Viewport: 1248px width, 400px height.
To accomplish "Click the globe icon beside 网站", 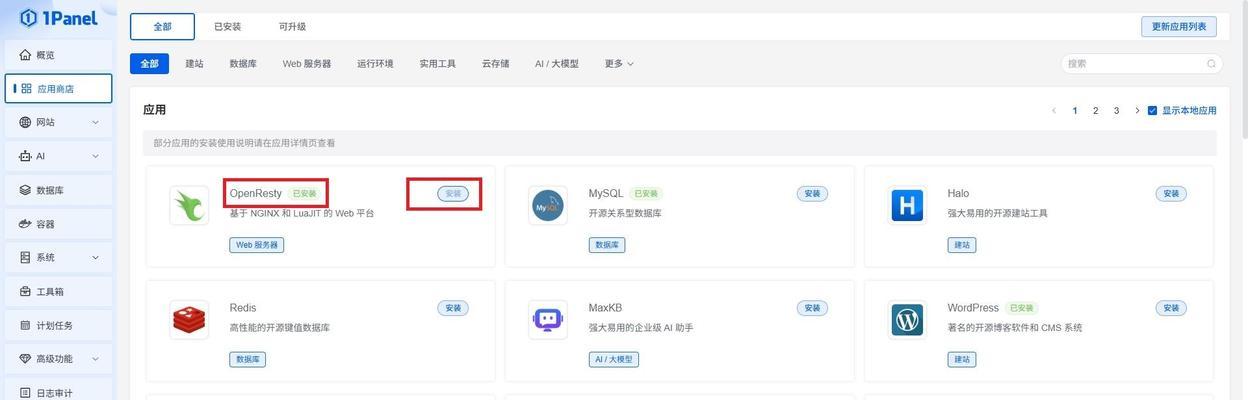I will [x=25, y=122].
